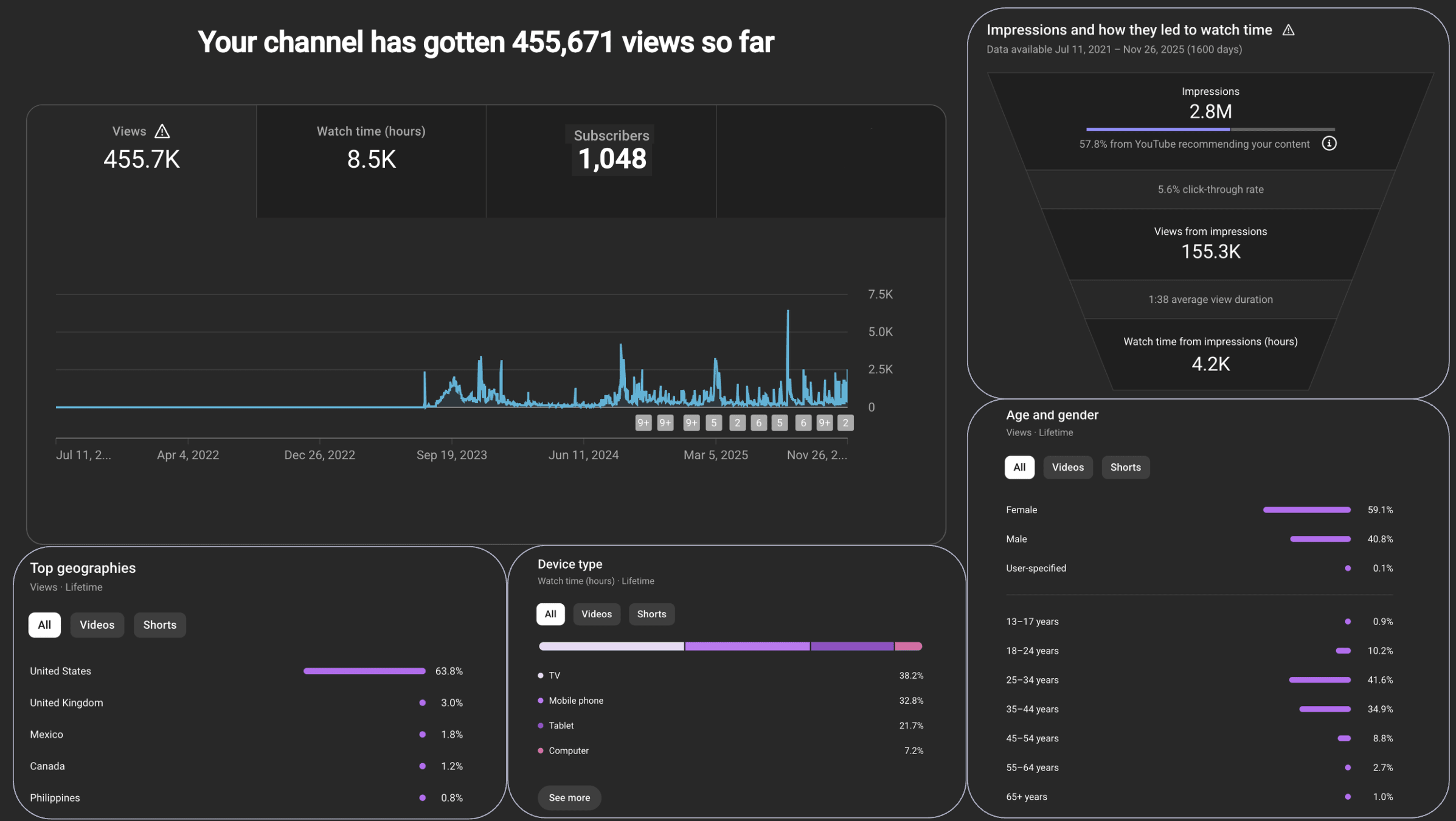The width and height of the screenshot is (1456, 821).
Task: Select the Subscribers metric card
Action: [x=601, y=161]
